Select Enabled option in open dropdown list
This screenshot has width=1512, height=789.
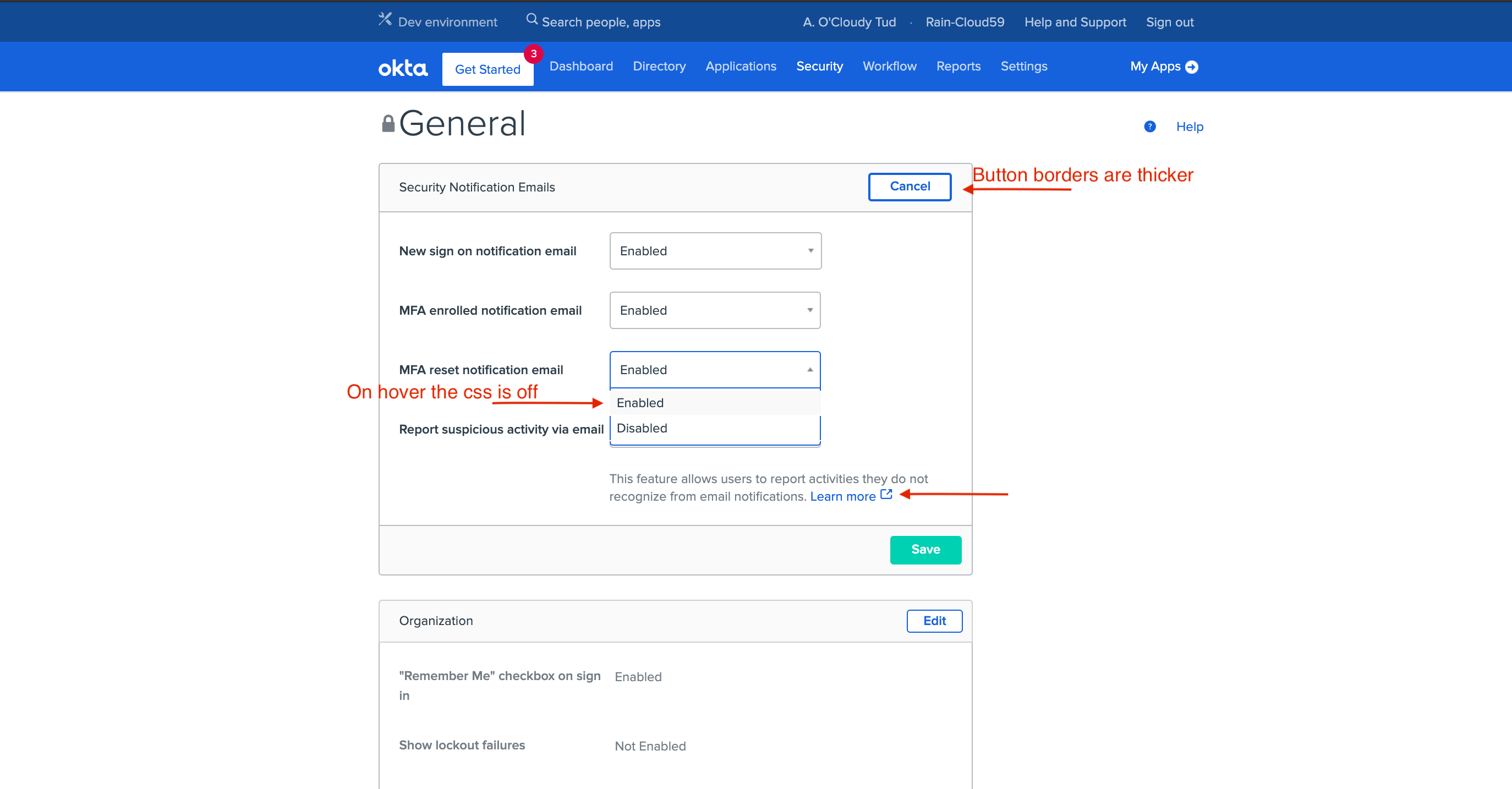pyautogui.click(x=715, y=403)
